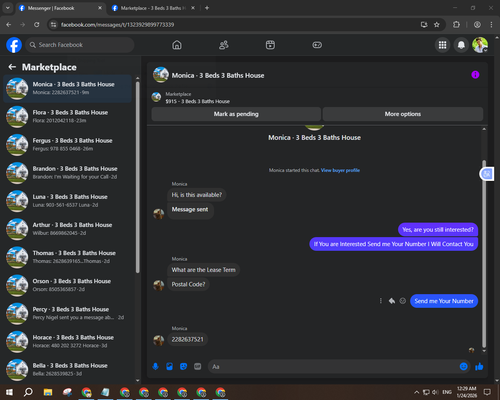Open the volume control in tray

(435, 392)
